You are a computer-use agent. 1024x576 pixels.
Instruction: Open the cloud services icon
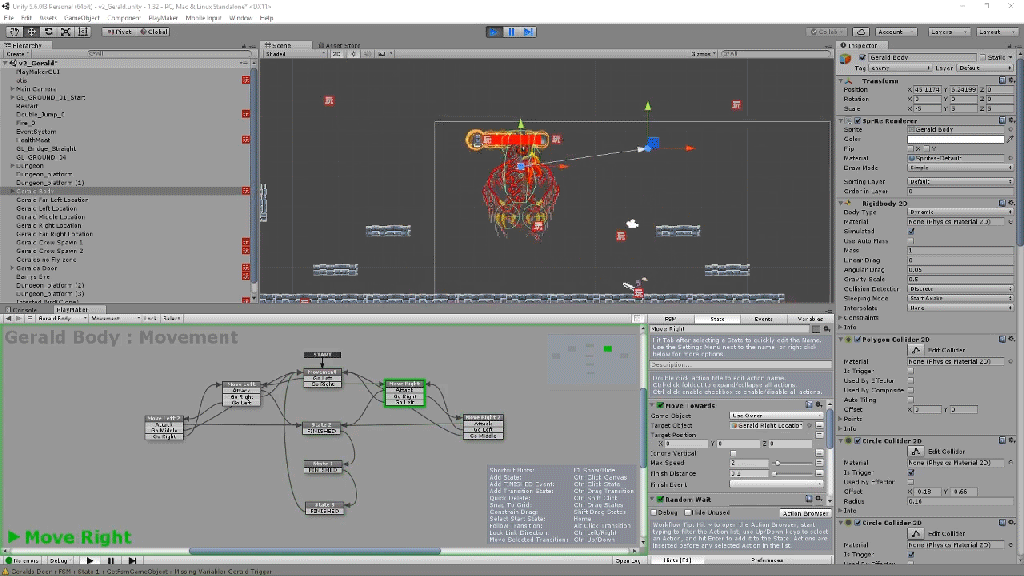click(861, 31)
